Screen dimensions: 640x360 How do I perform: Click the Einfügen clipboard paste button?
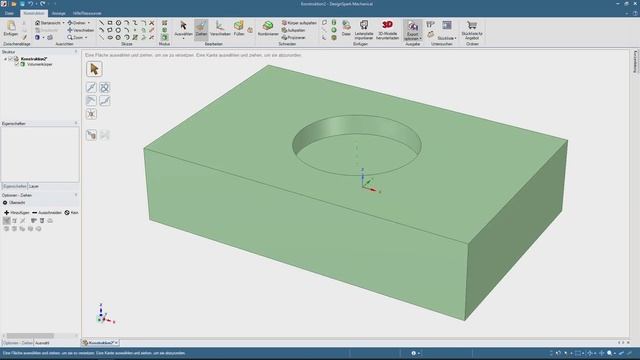point(11,29)
